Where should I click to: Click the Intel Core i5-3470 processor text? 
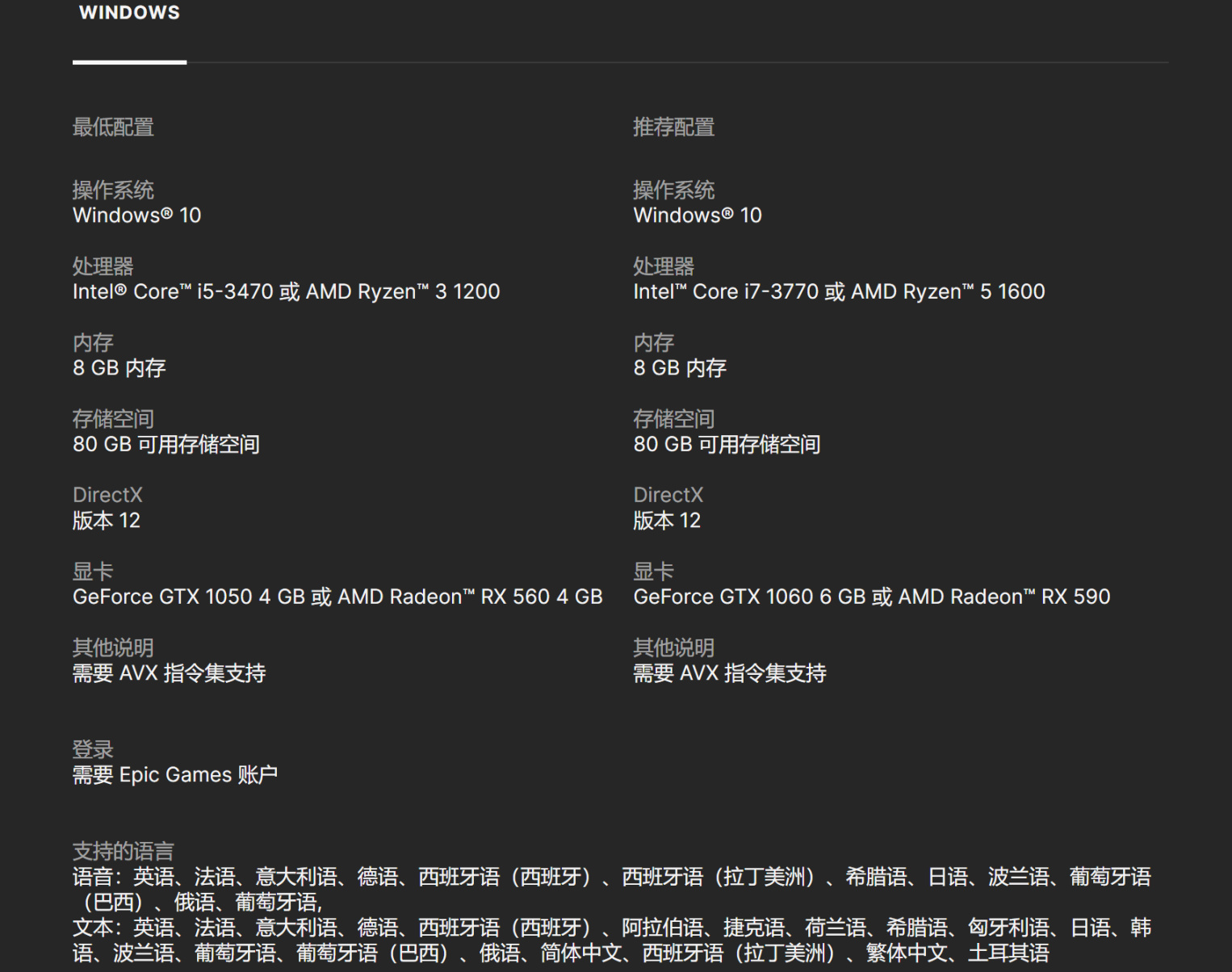point(286,292)
